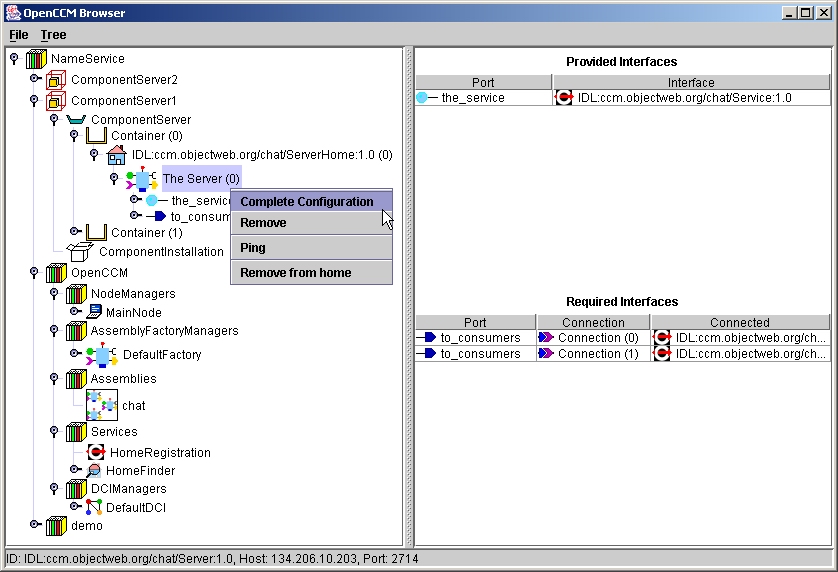Click the ComponentInstallation box icon
The image size is (838, 572).
pyautogui.click(x=80, y=251)
